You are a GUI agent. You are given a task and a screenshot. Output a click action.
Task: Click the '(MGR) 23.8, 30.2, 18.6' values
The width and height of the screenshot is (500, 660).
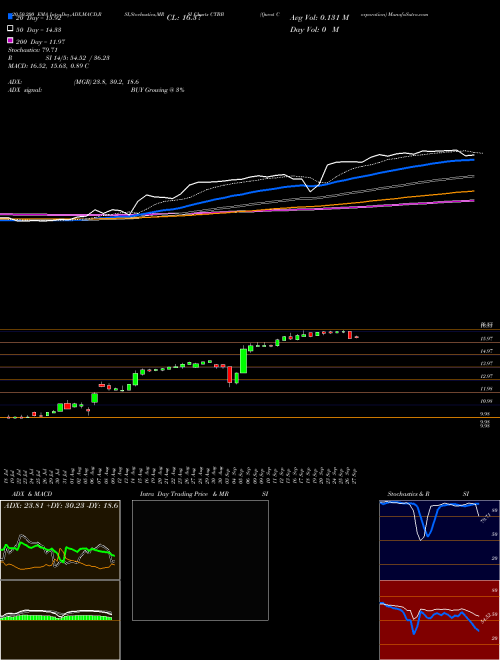pos(106,82)
